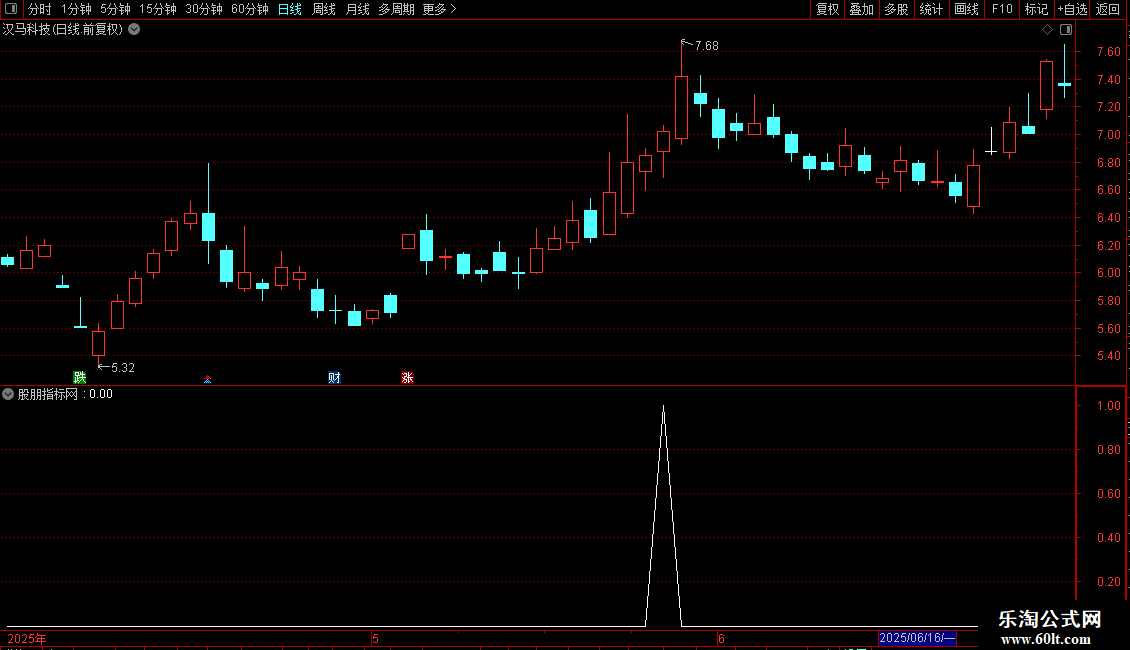The height and width of the screenshot is (650, 1130).
Task: Open F10 company info
Action: (1002, 9)
